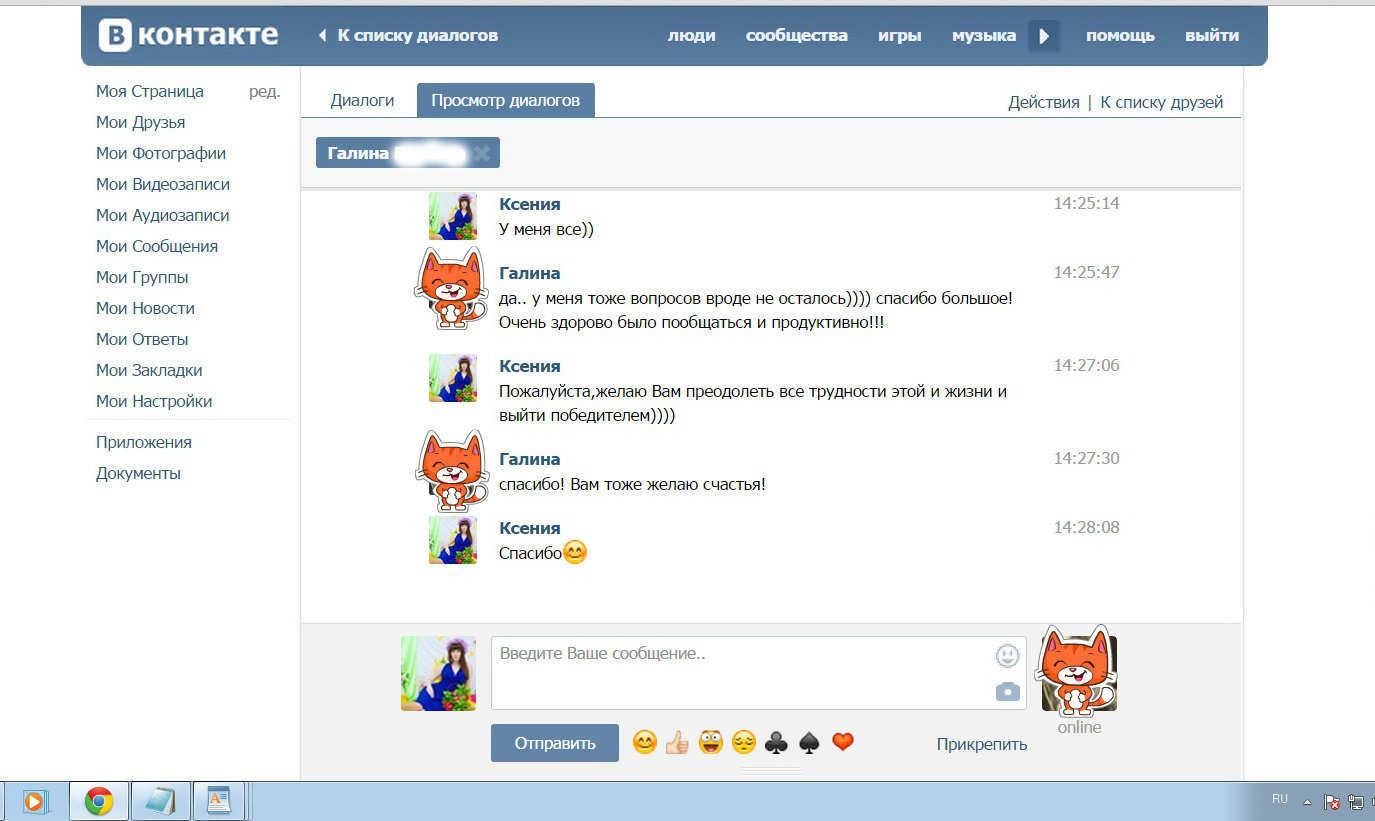Click own profile photo beside message box
The width and height of the screenshot is (1375, 821).
[x=438, y=673]
